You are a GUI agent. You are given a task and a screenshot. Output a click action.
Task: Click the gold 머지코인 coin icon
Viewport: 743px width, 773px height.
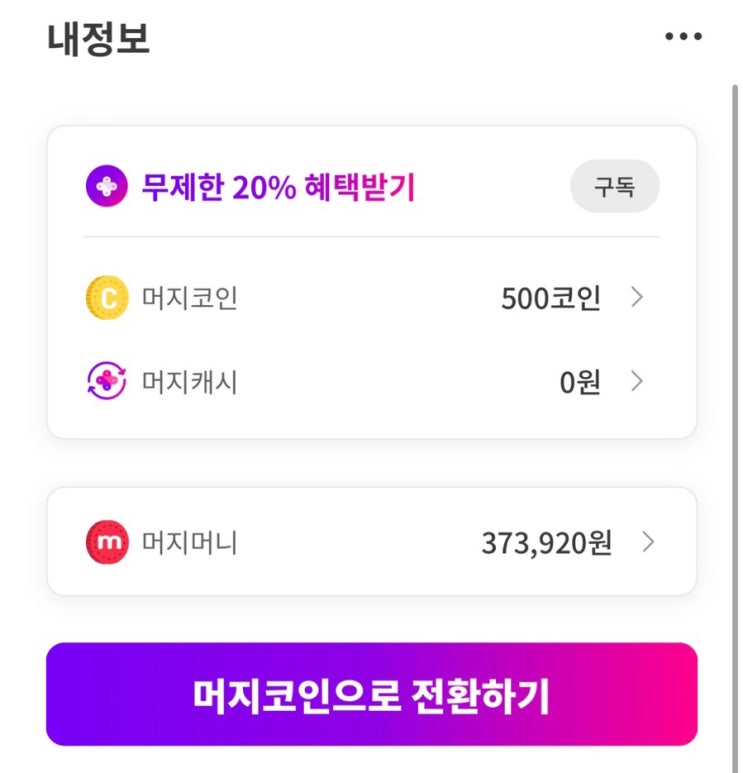point(106,298)
